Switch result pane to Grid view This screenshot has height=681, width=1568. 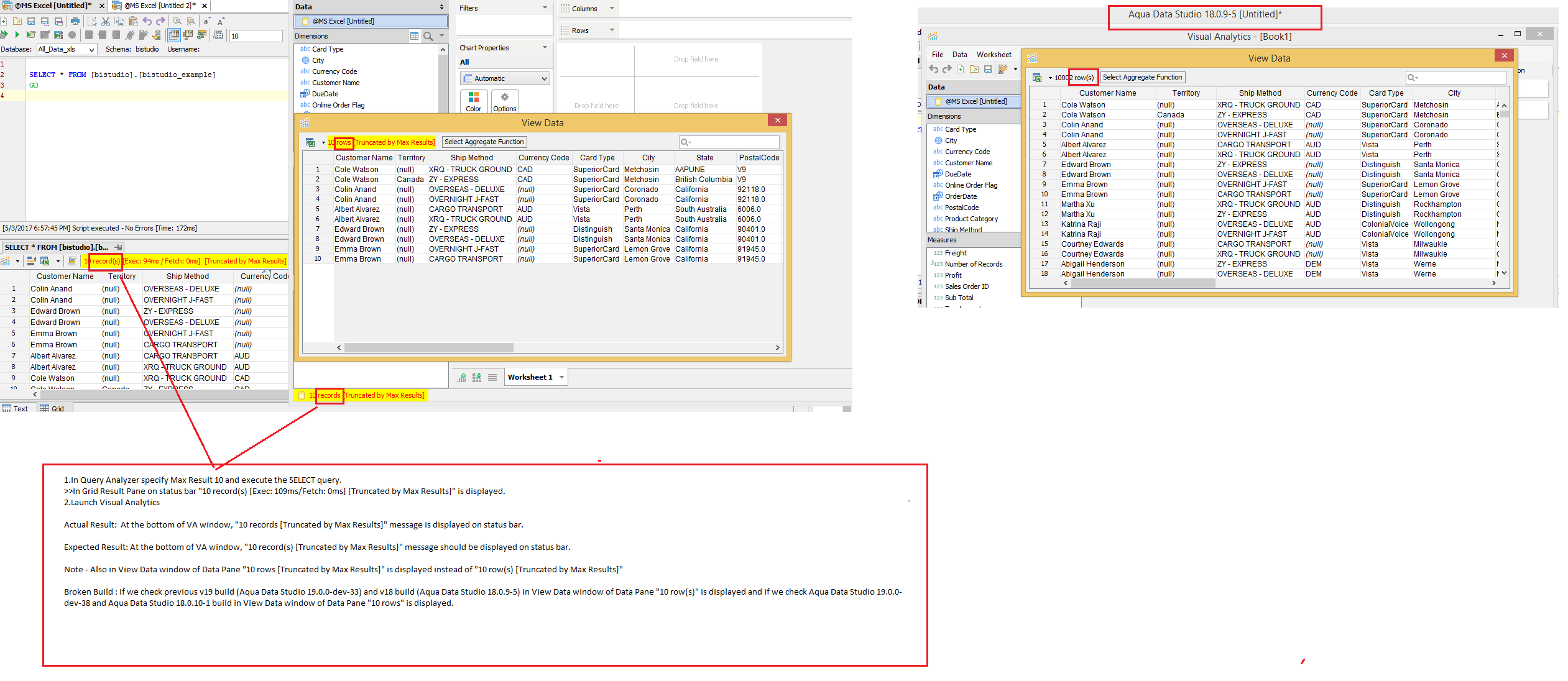pyautogui.click(x=53, y=408)
